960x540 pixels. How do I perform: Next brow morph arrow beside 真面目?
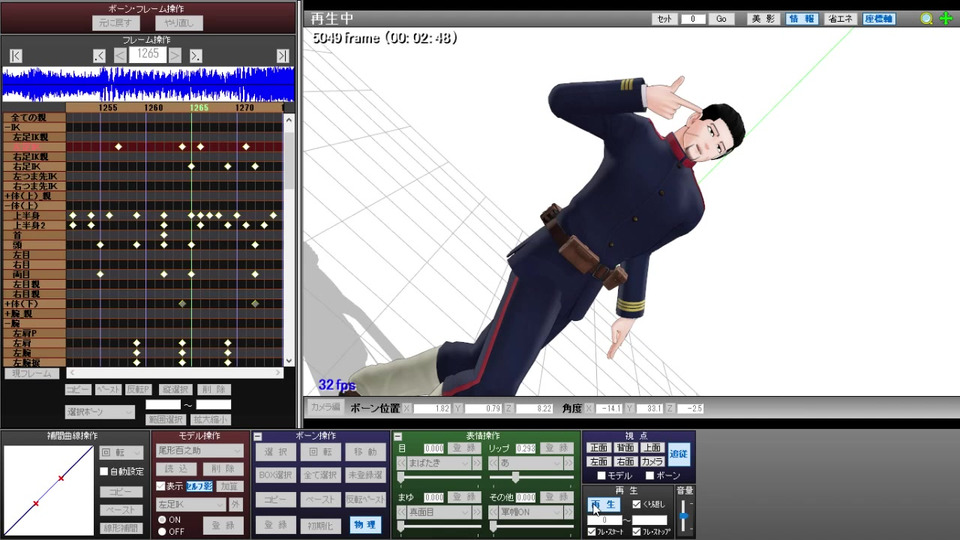click(477, 512)
